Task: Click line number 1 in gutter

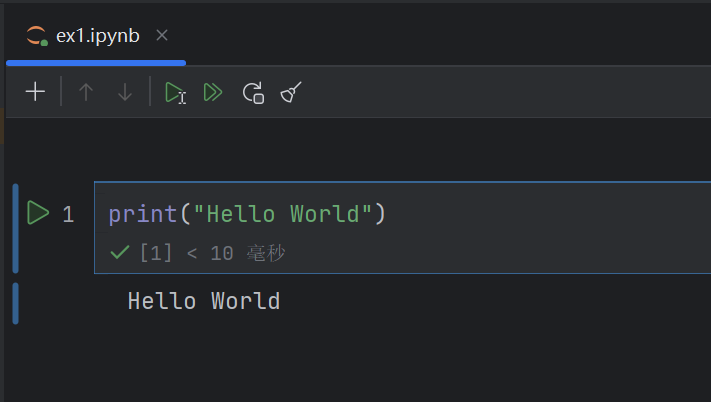Action: pos(68,214)
